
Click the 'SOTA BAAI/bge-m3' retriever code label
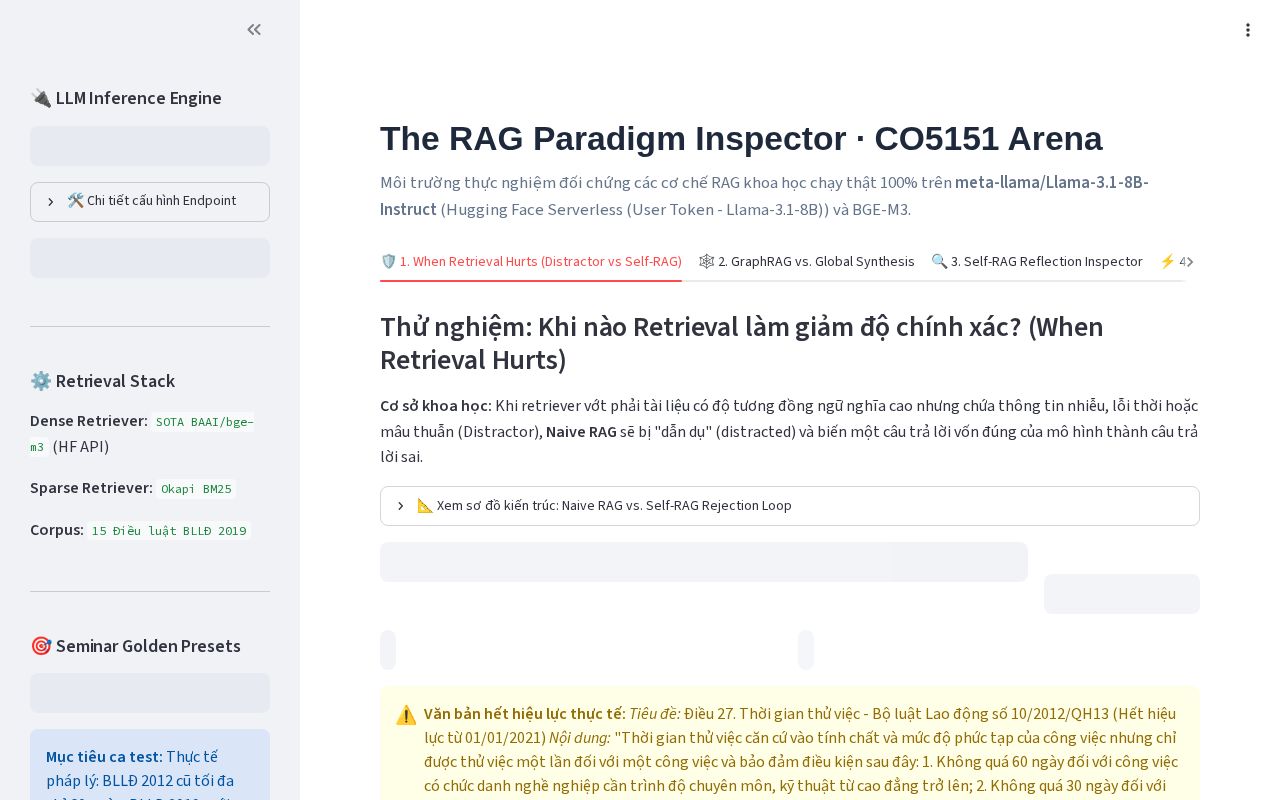[142, 434]
